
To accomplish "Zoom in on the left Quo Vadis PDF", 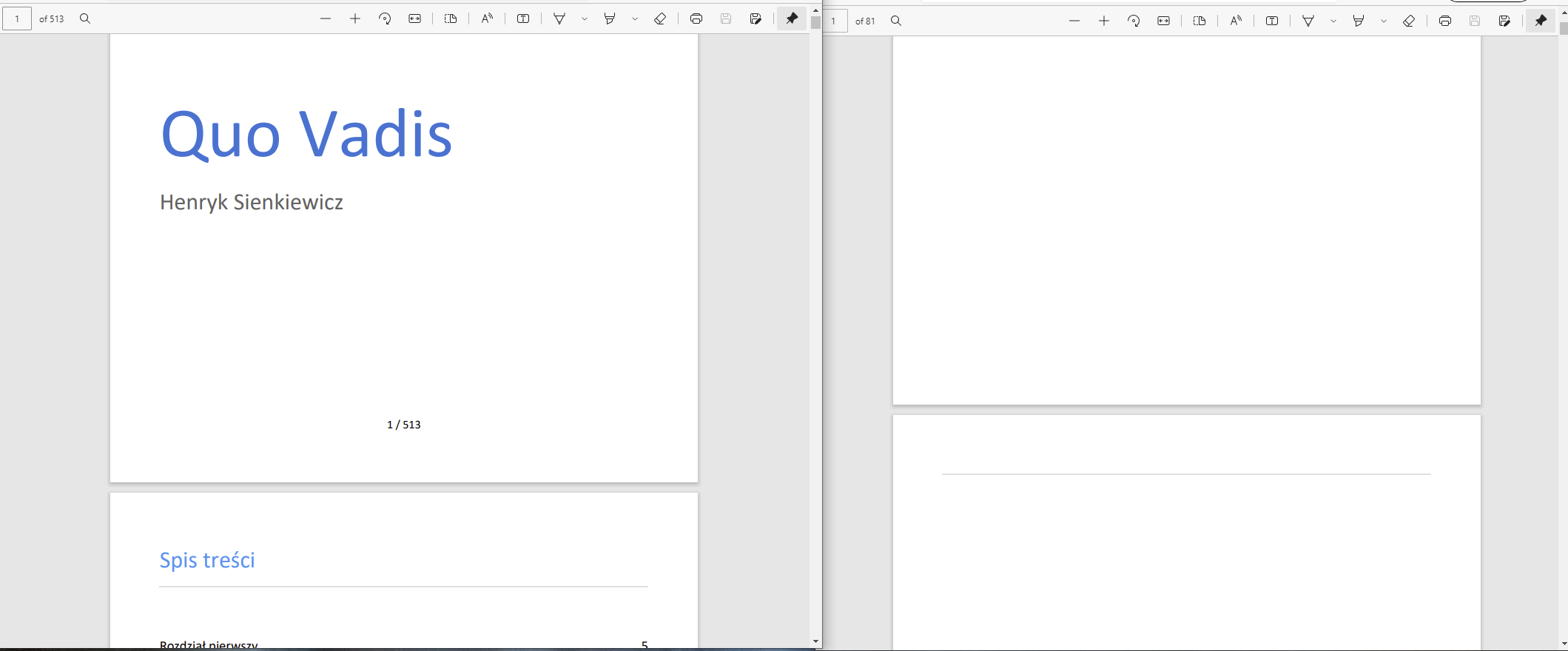I will pos(355,18).
